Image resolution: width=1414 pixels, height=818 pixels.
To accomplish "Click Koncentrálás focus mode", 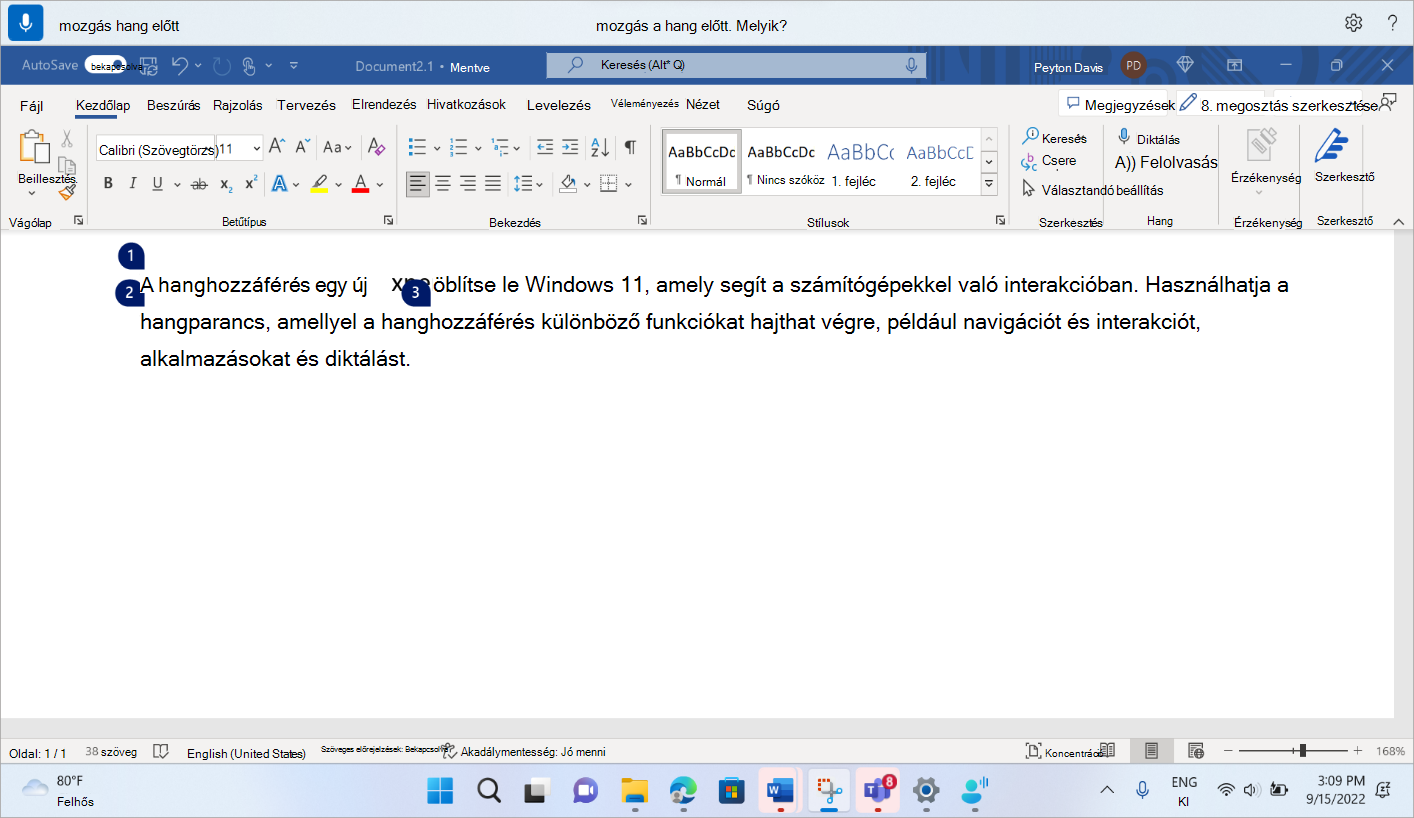I will coord(1063,751).
